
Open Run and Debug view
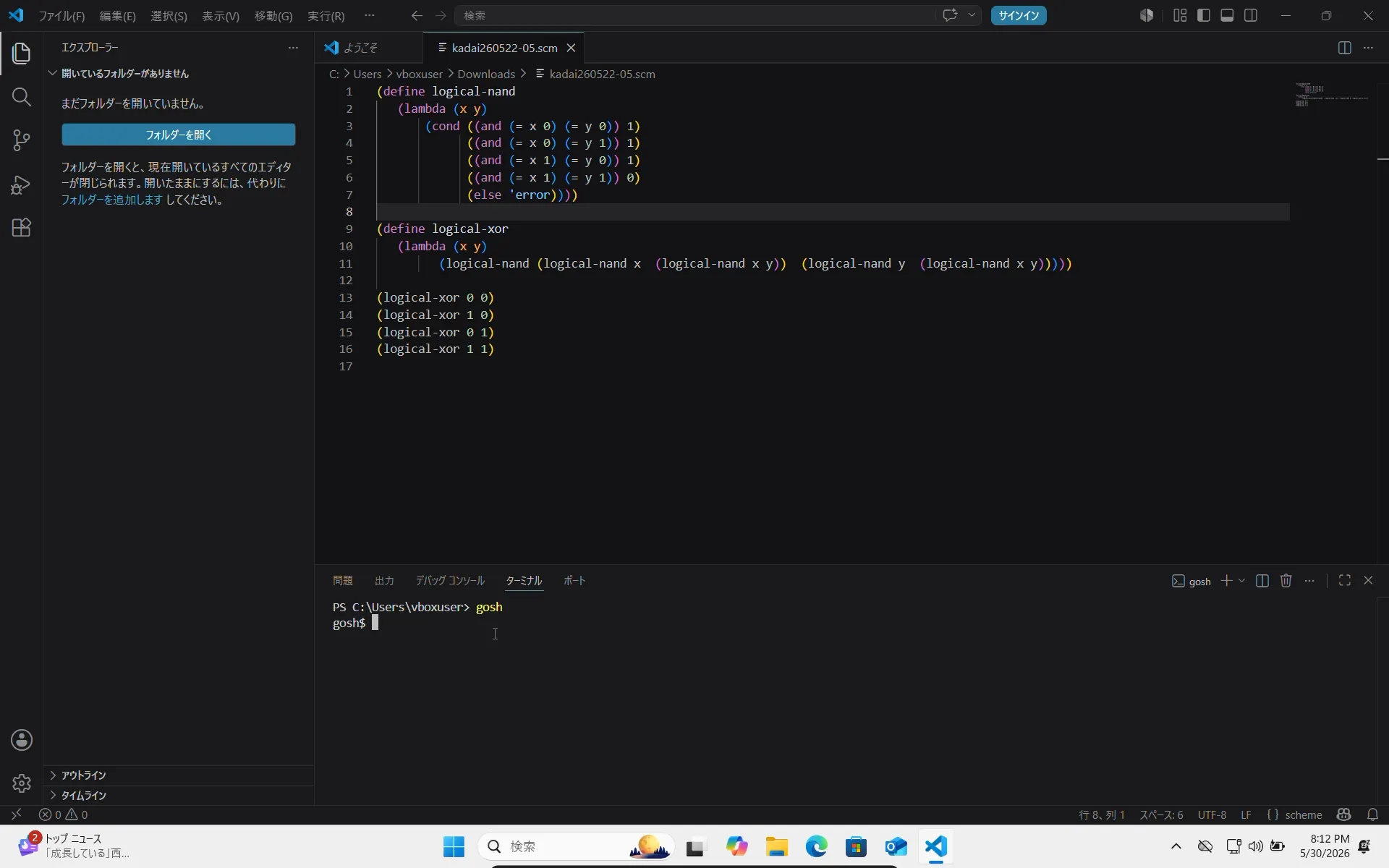21,184
